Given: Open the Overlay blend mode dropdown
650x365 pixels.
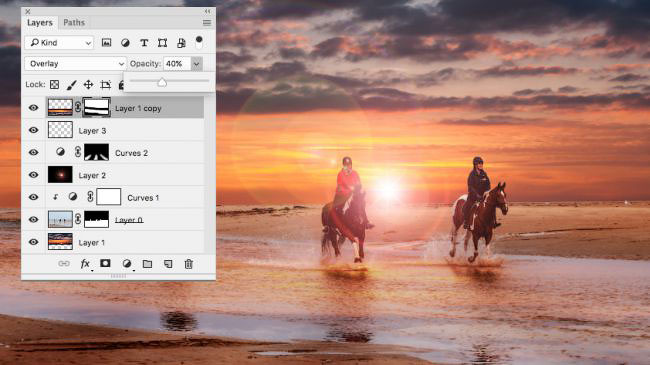Looking at the screenshot, I should [x=75, y=63].
